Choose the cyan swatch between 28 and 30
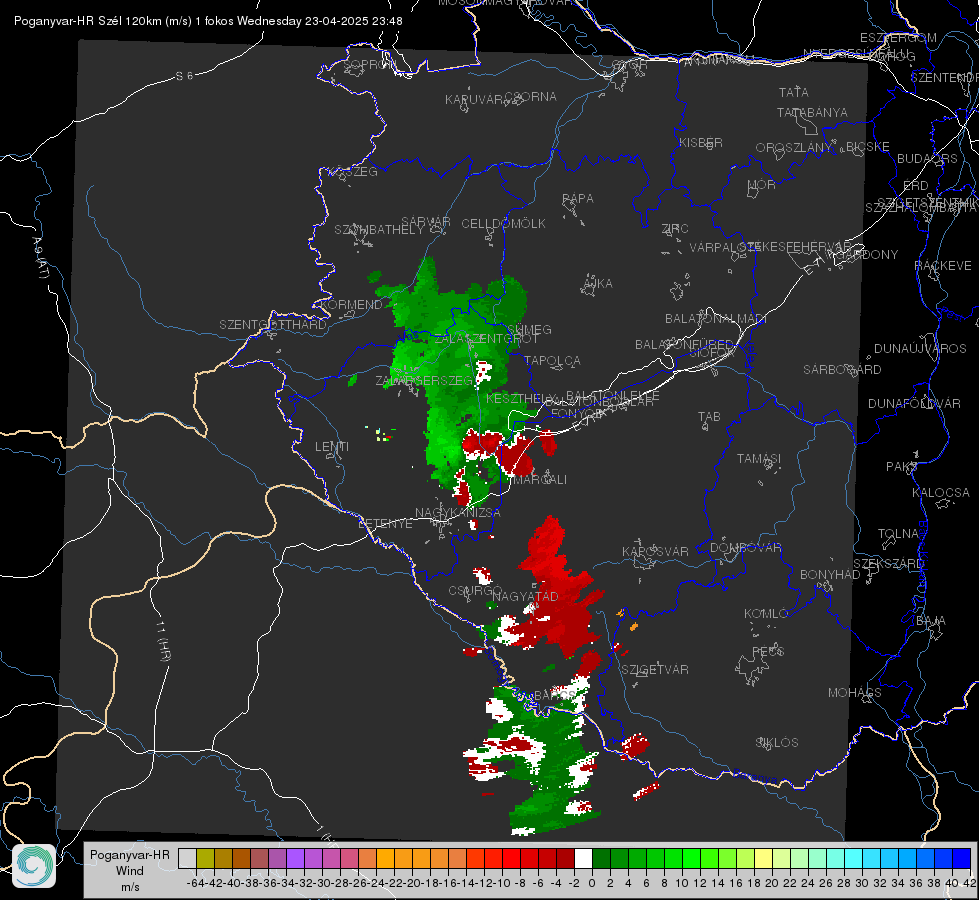Screen dimensions: 979x900 click(x=854, y=858)
